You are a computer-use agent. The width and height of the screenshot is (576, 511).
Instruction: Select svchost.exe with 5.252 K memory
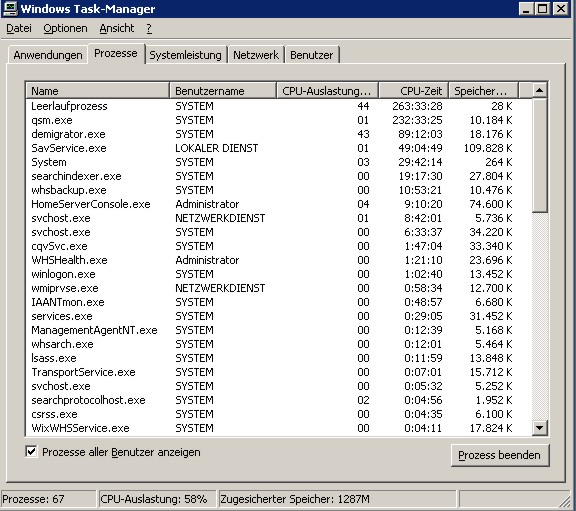tap(278, 386)
